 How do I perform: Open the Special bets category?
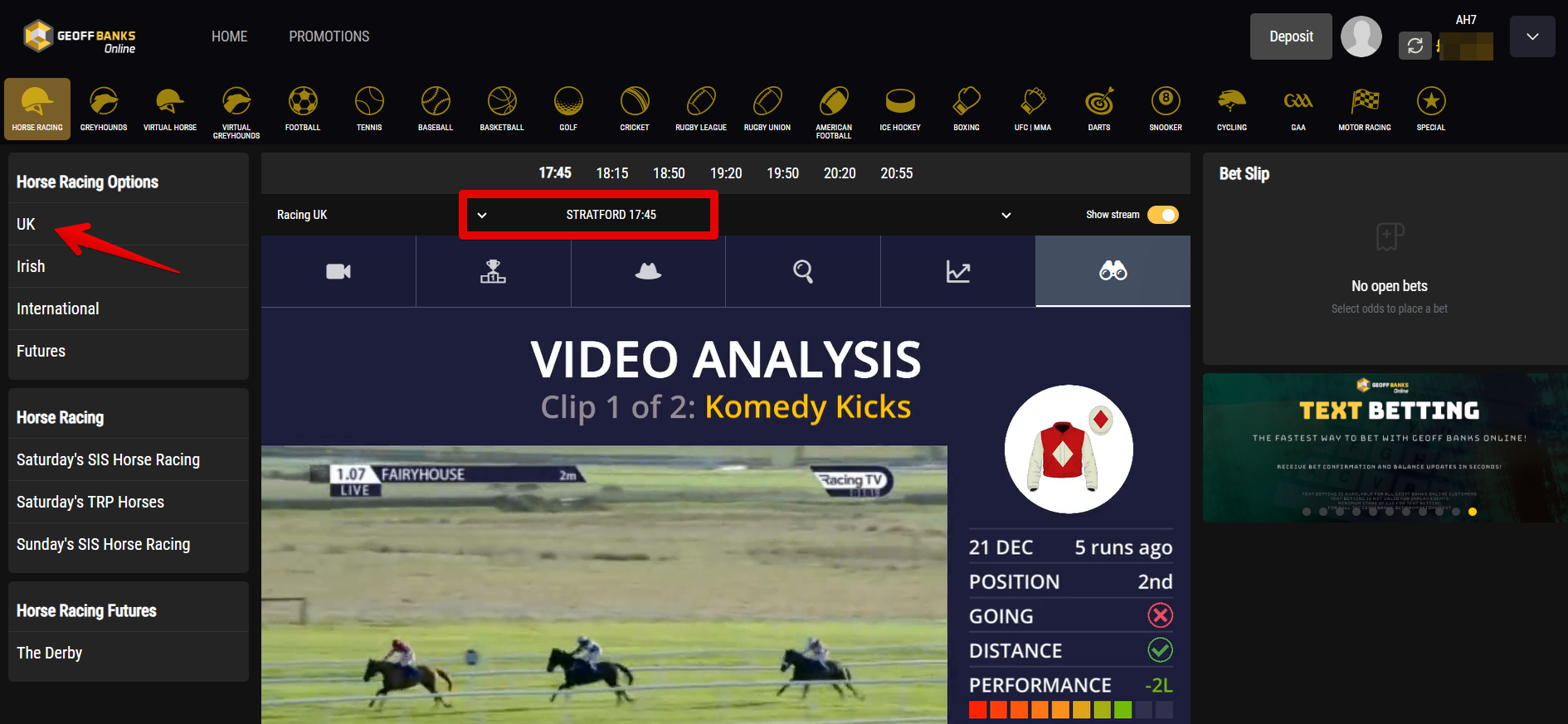[1431, 109]
